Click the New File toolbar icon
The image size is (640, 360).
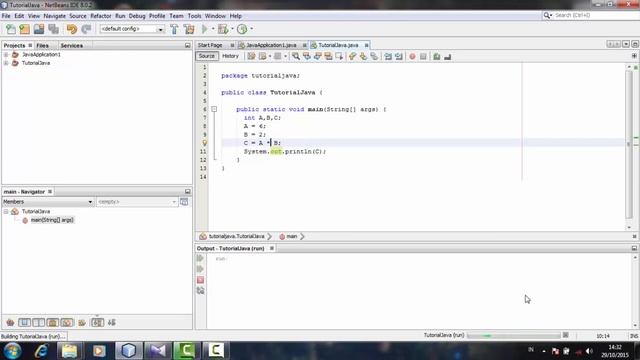(x=11, y=29)
